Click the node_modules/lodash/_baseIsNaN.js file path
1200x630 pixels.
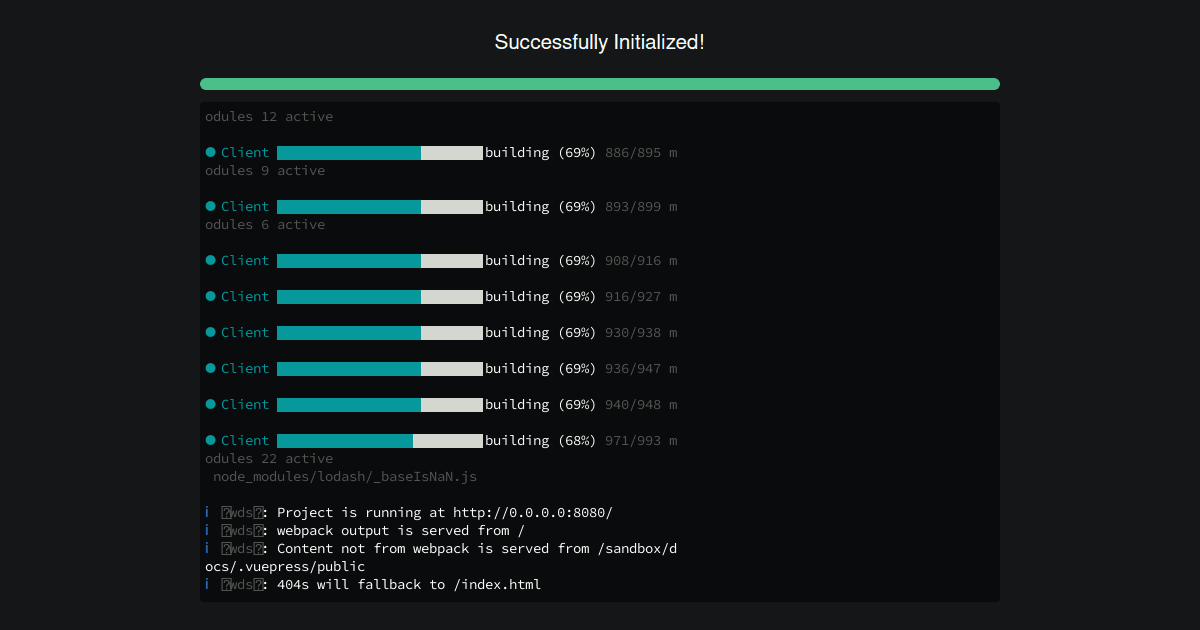345,476
